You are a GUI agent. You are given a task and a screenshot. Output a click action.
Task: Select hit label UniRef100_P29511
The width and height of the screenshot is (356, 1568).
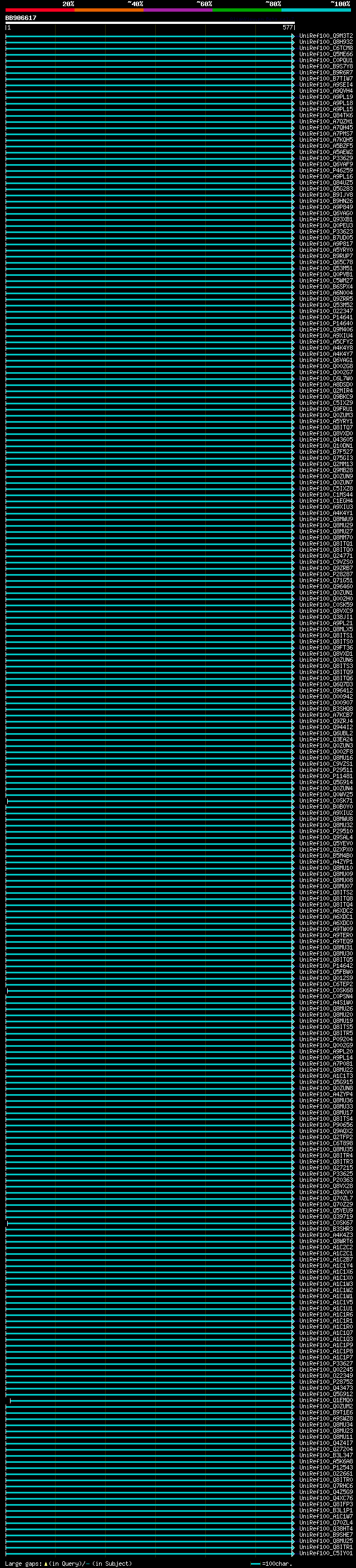click(x=325, y=770)
